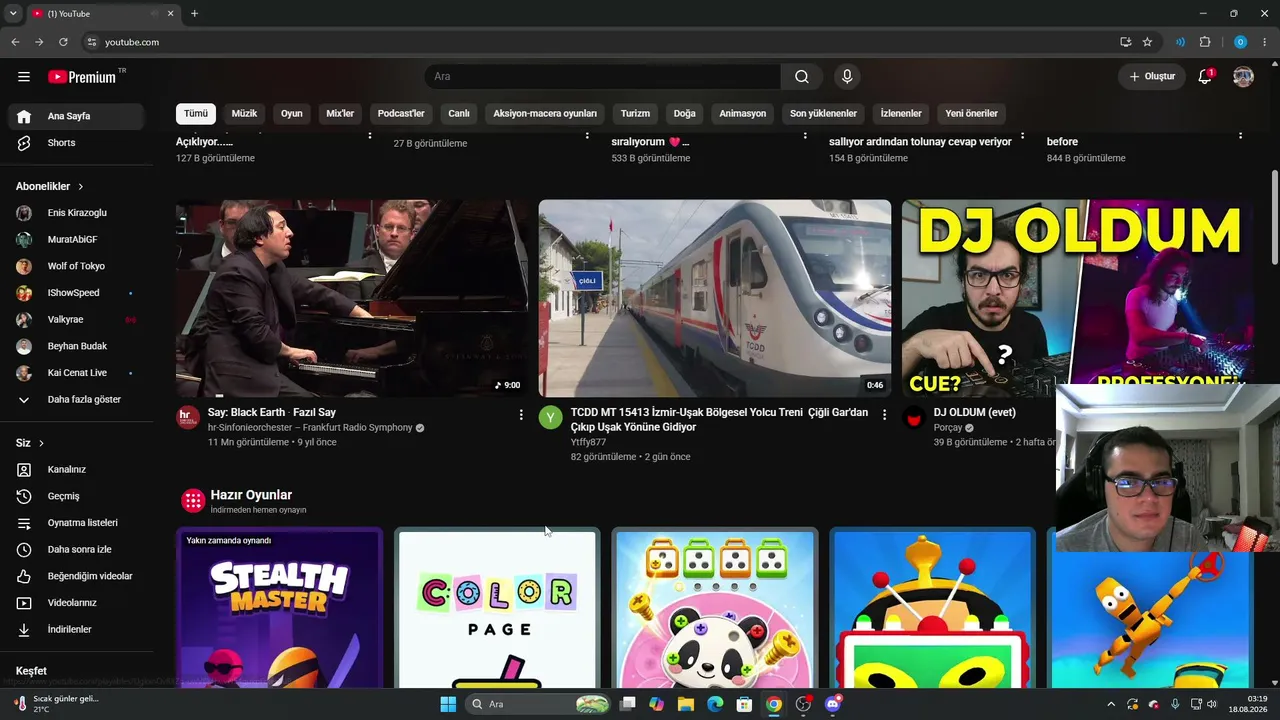Open options menu for Say: Black Earth video
1280x720 pixels.
(x=521, y=414)
